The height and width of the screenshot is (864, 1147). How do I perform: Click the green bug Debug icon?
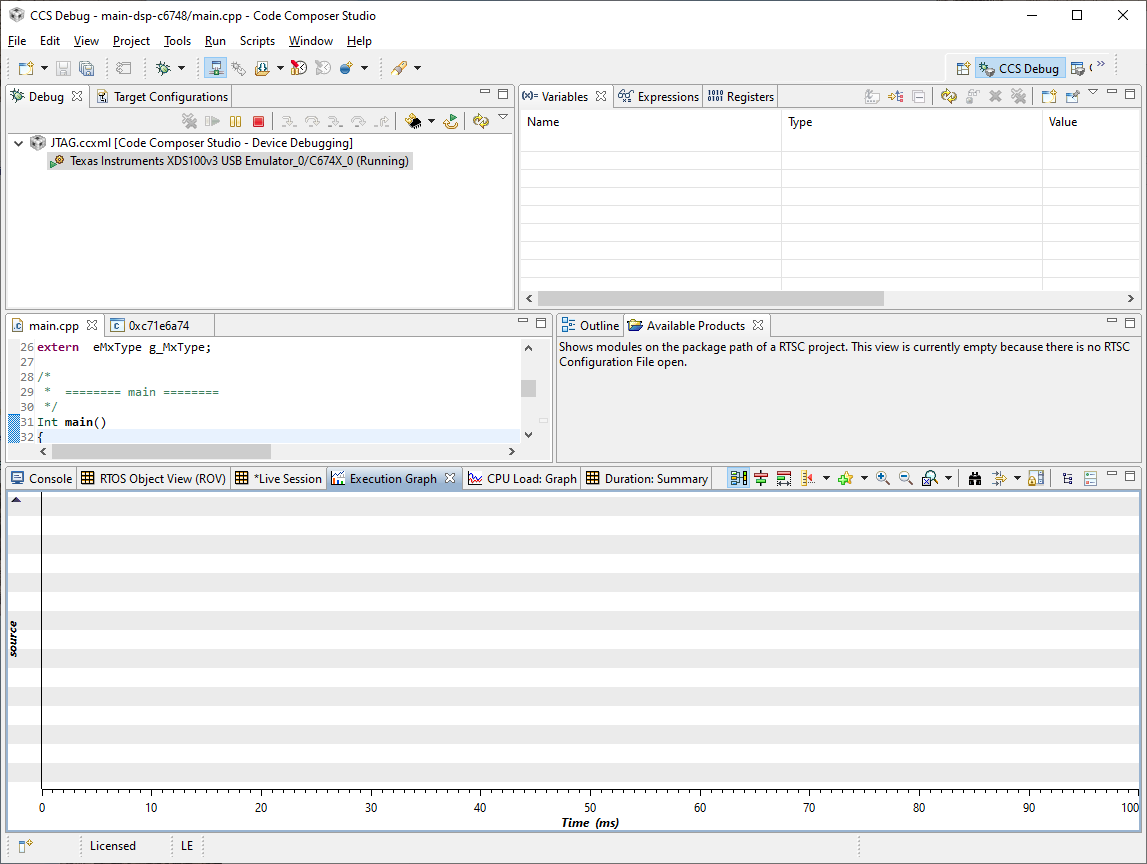[x=163, y=68]
